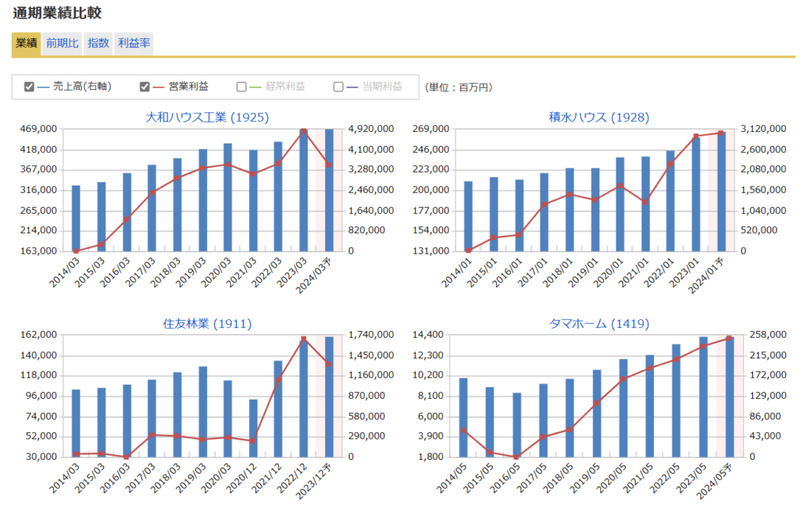Viewport: 800px width, 505px height.
Task: Click the 2023/12予 forecast bar in 住友林業 chart
Action: click(329, 397)
